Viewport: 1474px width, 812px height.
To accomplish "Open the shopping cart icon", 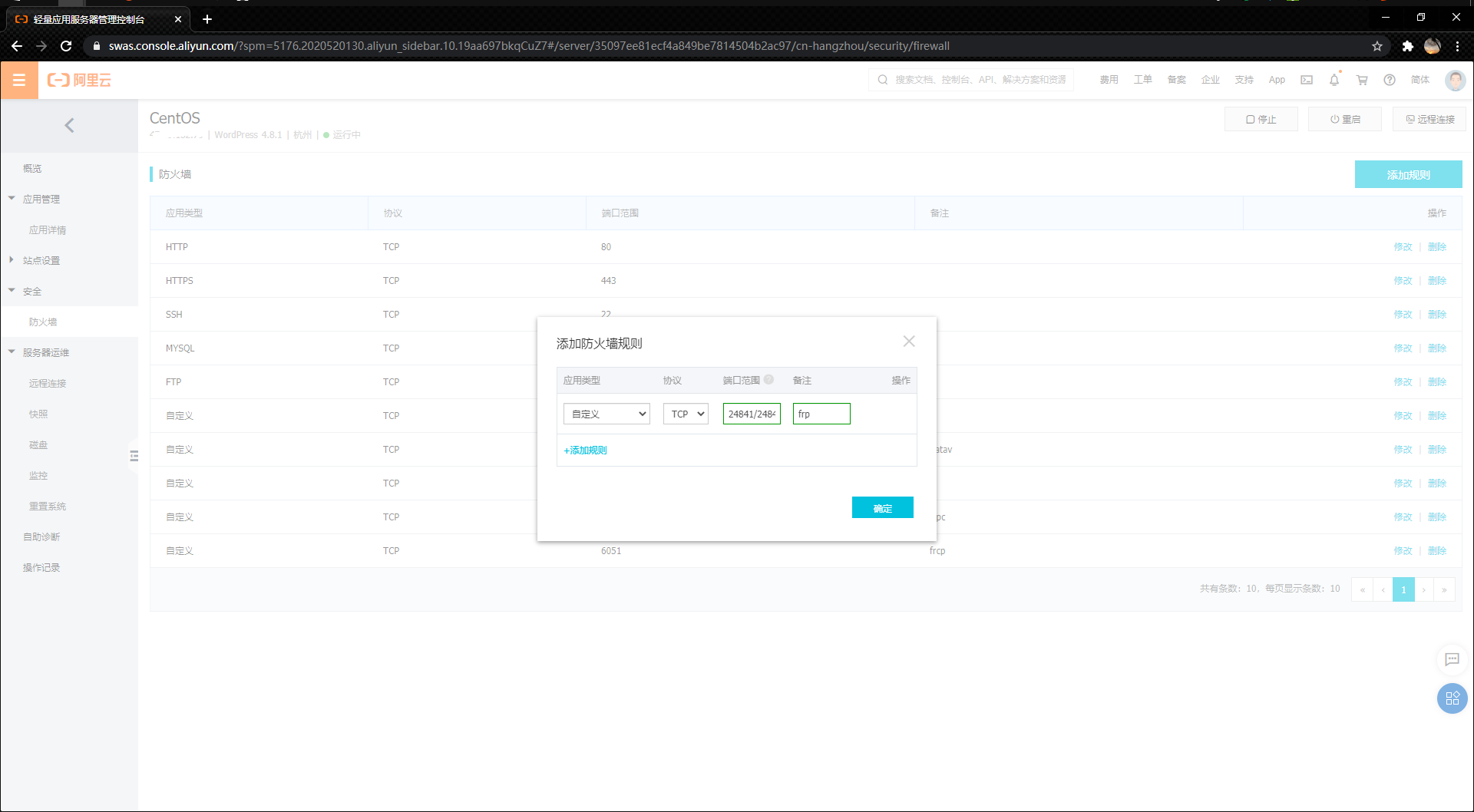I will point(1362,80).
